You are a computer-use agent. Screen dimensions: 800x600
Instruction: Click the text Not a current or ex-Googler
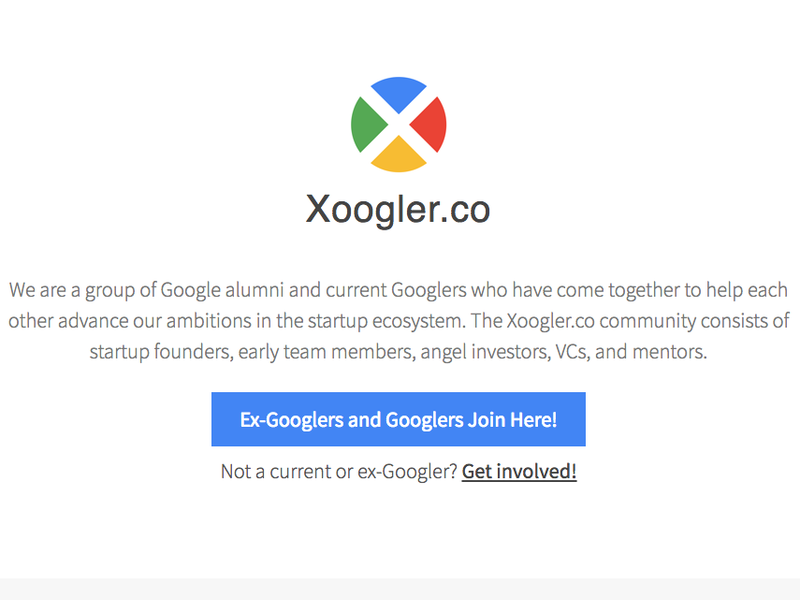[333, 470]
